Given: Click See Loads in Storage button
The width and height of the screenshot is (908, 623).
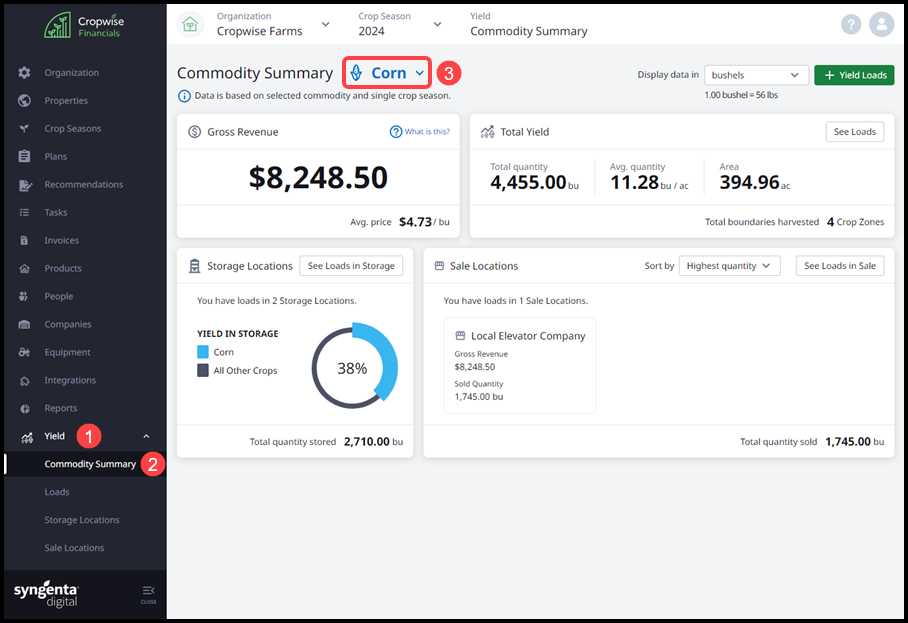Looking at the screenshot, I should 351,266.
